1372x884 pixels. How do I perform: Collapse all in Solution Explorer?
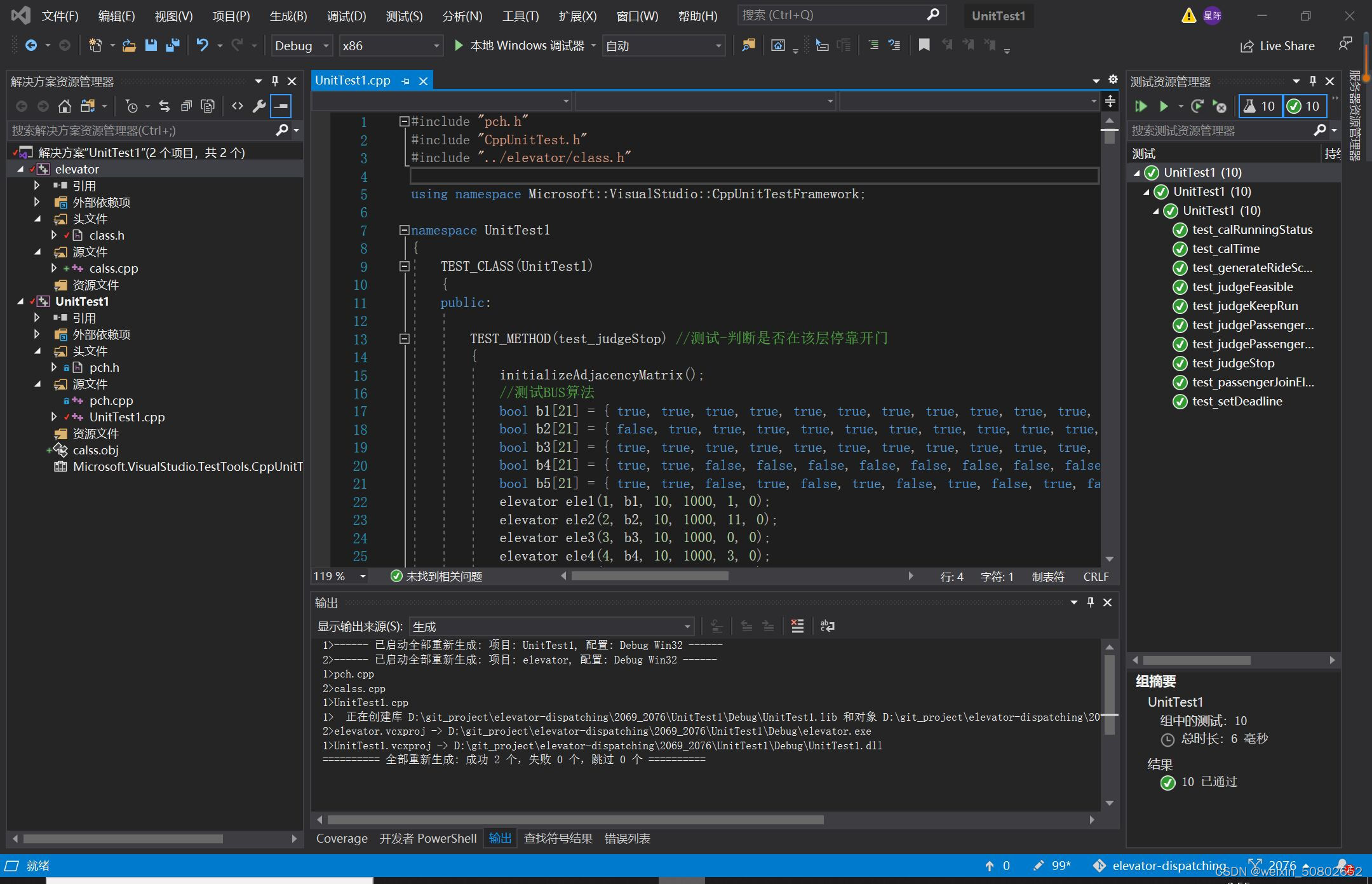point(186,106)
